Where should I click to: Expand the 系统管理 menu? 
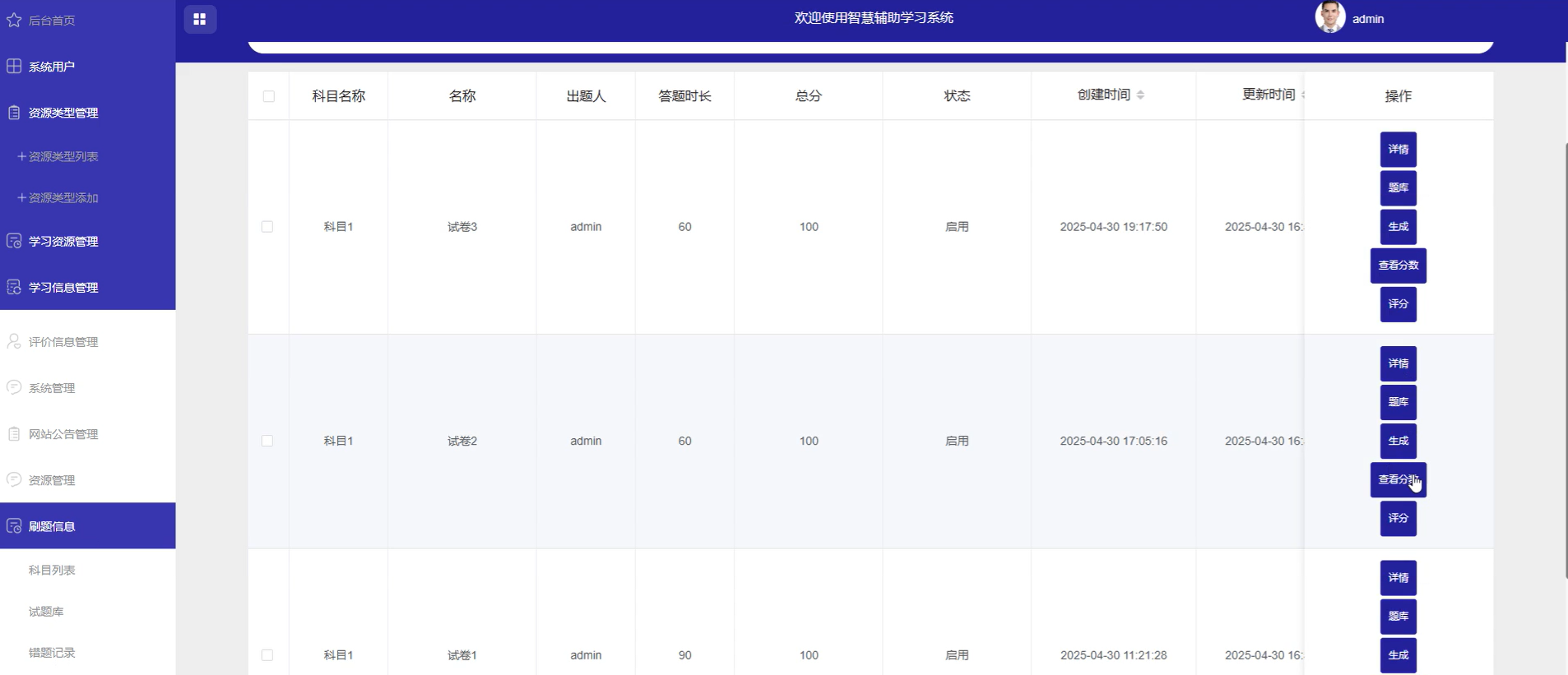(x=87, y=387)
